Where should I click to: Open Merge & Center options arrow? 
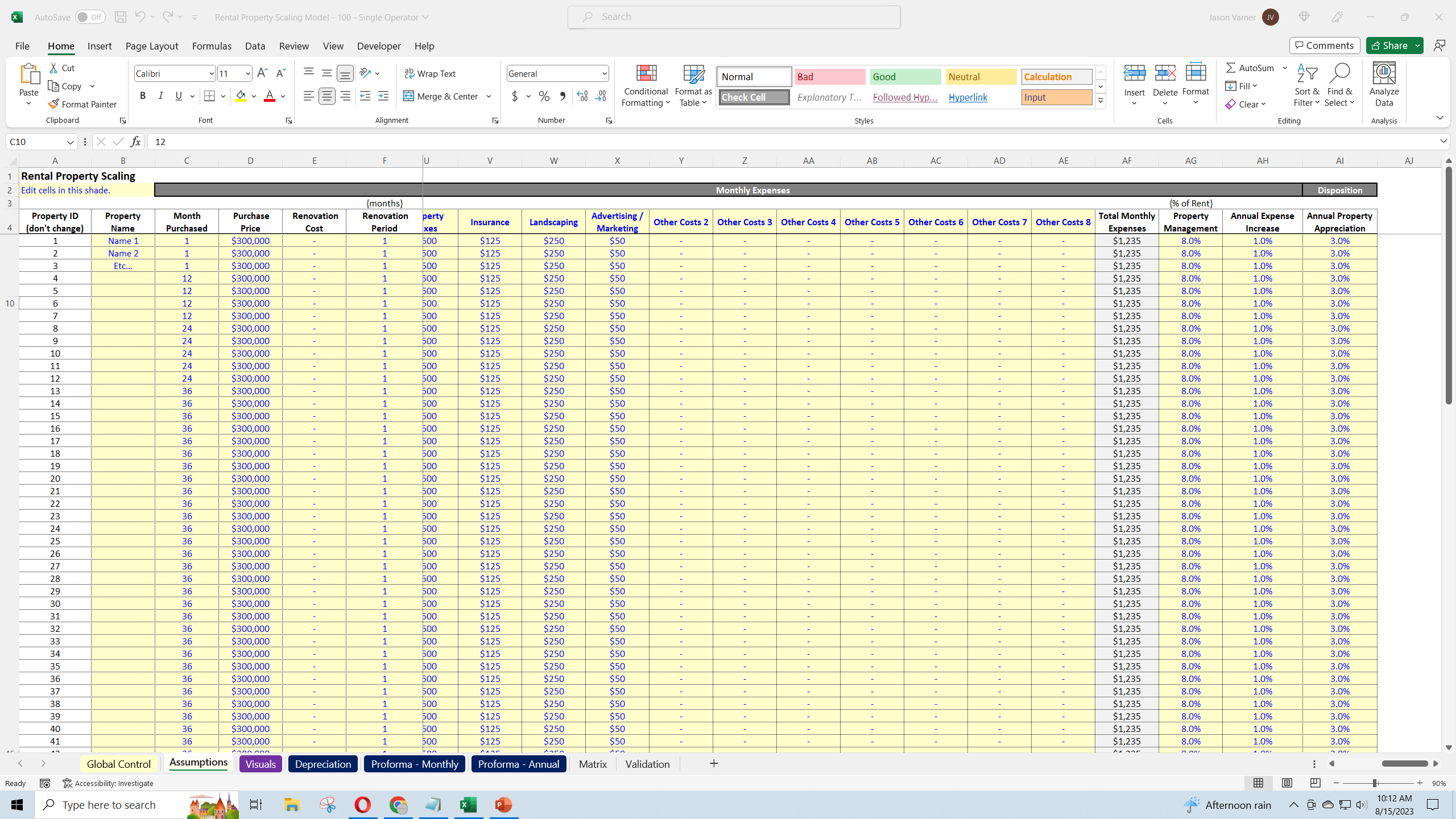489,96
